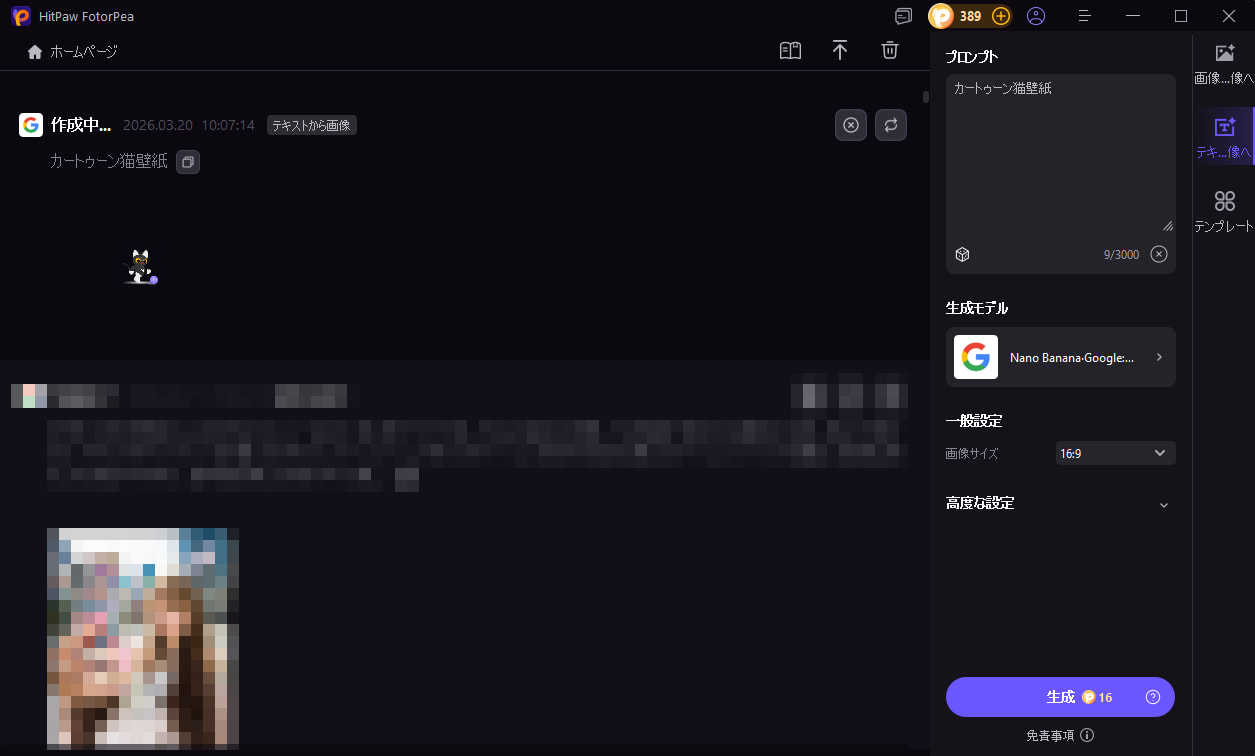Image resolution: width=1255 pixels, height=756 pixels.
Task: Open the hamburger menu in title bar
Action: pyautogui.click(x=1085, y=16)
